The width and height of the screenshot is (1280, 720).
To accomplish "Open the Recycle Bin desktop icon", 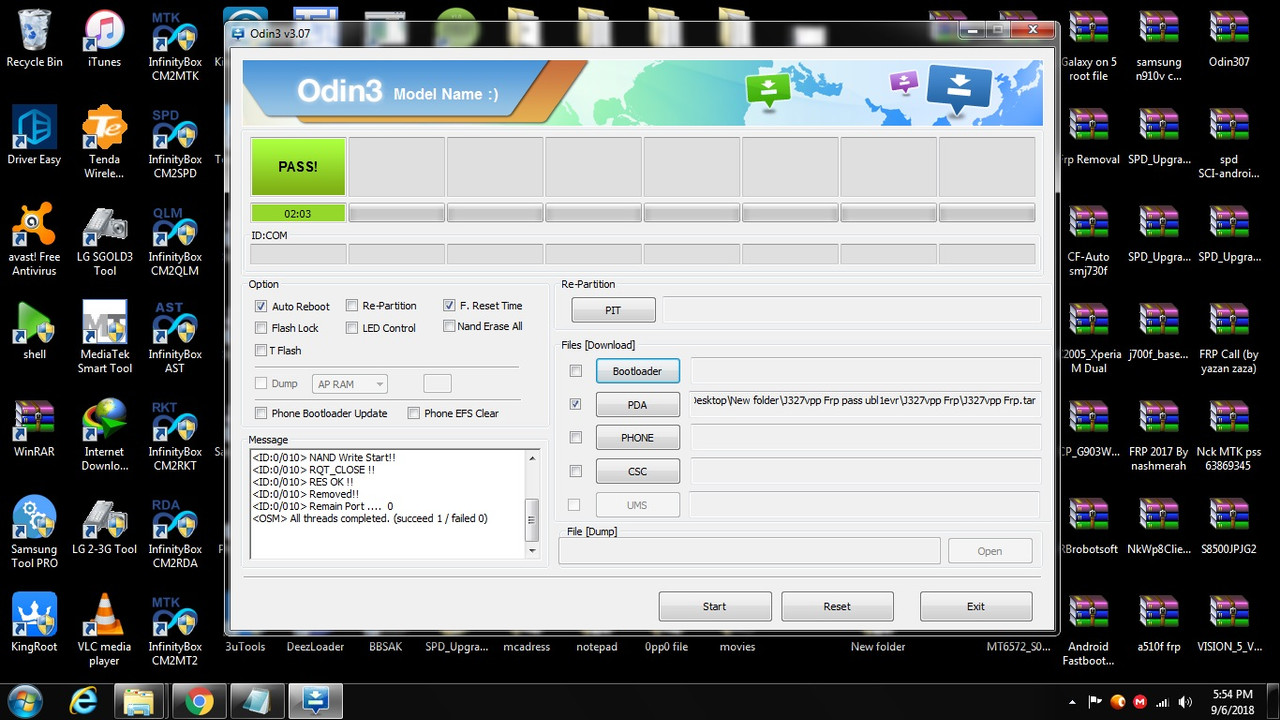I will coord(34,40).
